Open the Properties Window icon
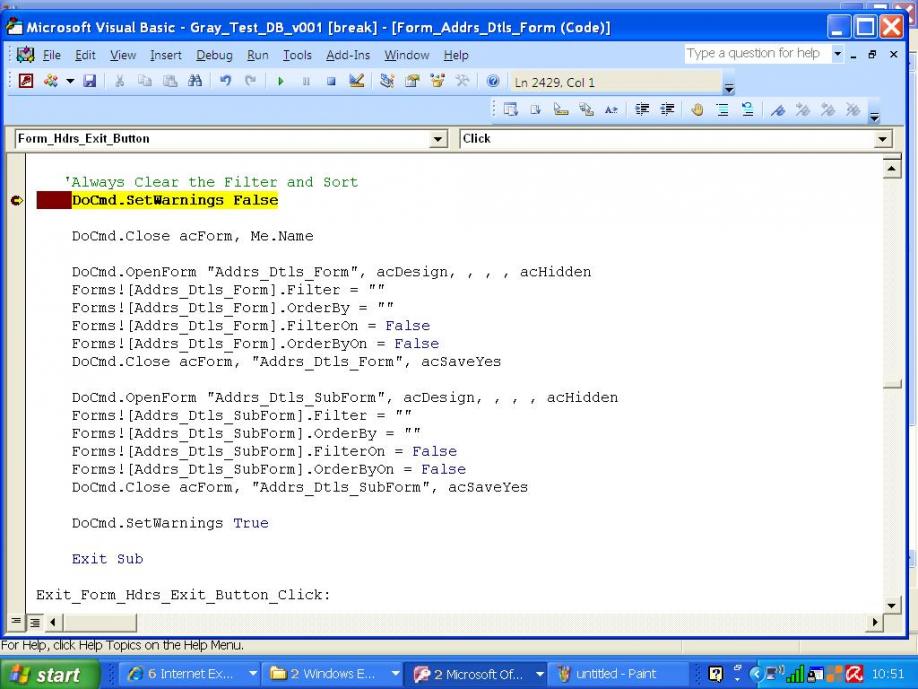Image resolution: width=918 pixels, height=689 pixels. [412, 81]
